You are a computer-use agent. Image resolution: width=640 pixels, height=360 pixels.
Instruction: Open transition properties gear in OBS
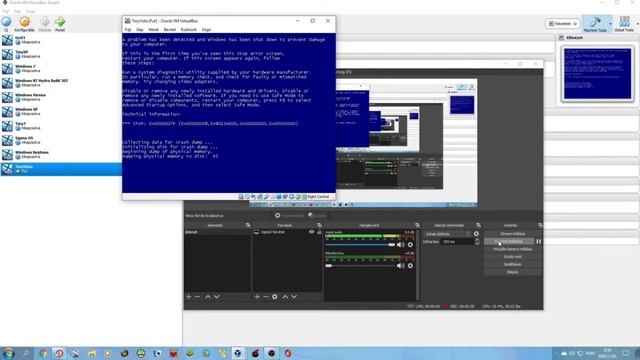[x=476, y=234]
